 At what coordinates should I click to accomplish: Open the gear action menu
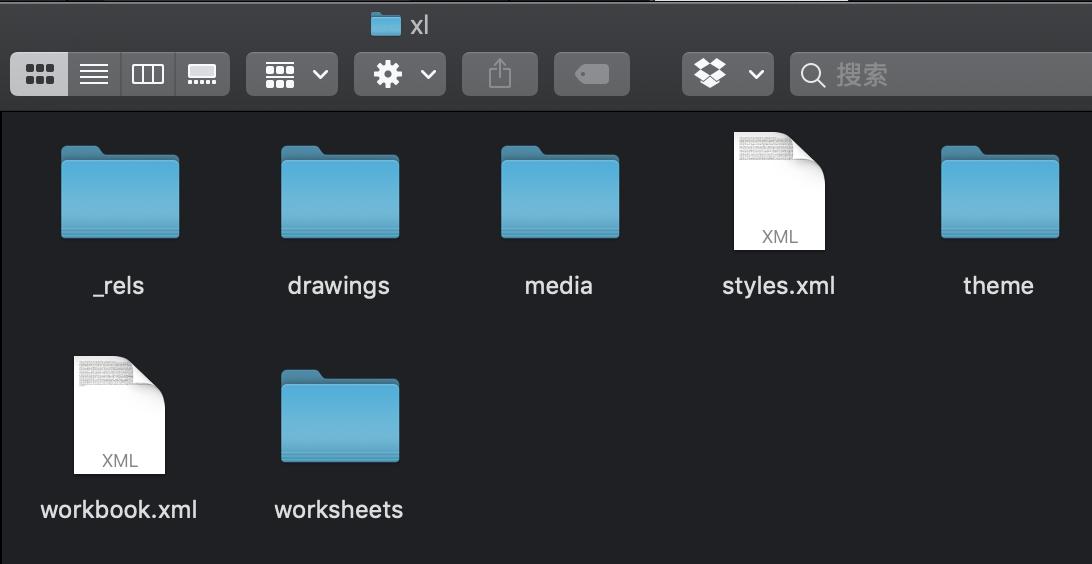coord(400,75)
